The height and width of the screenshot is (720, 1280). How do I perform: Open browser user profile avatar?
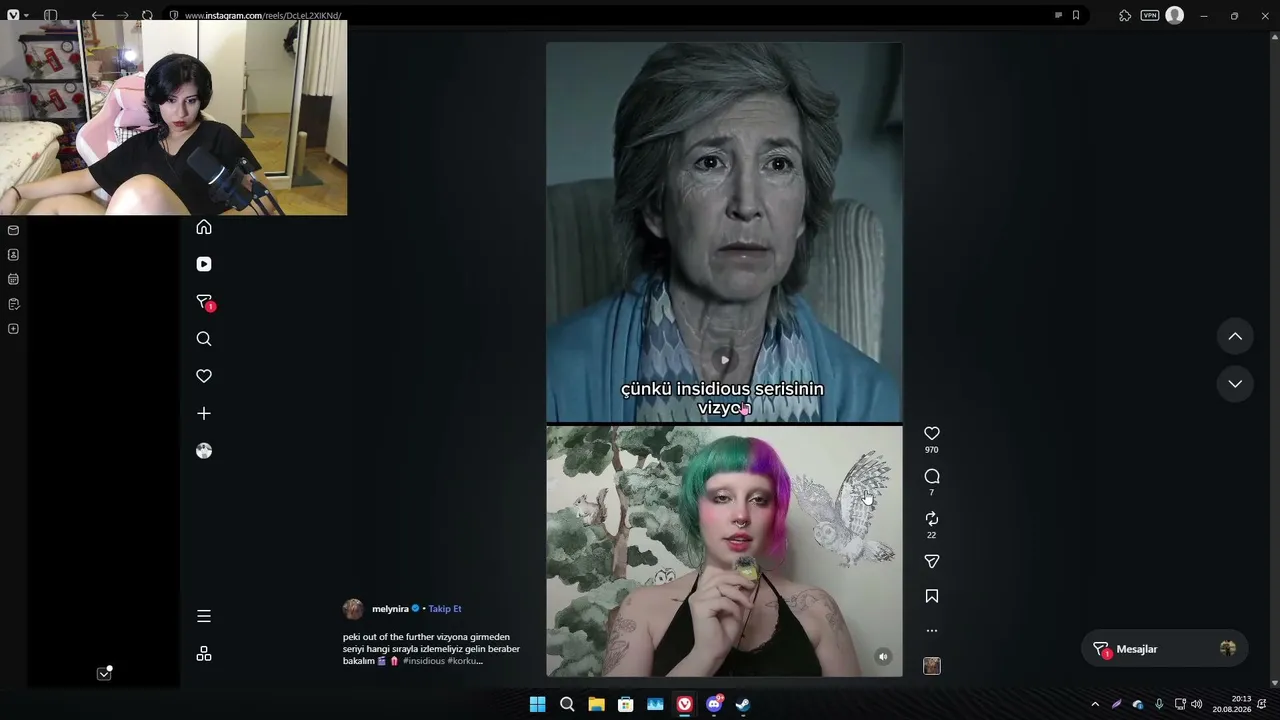click(1175, 15)
